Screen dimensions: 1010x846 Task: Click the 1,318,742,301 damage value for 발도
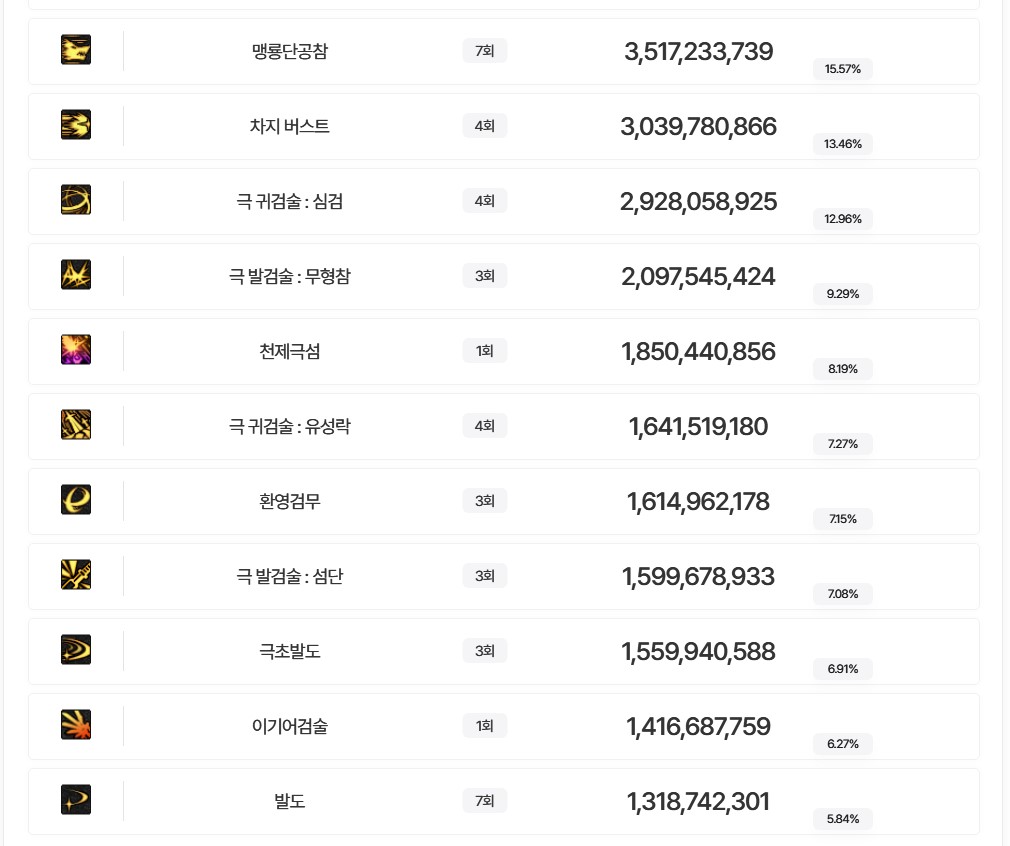[698, 802]
